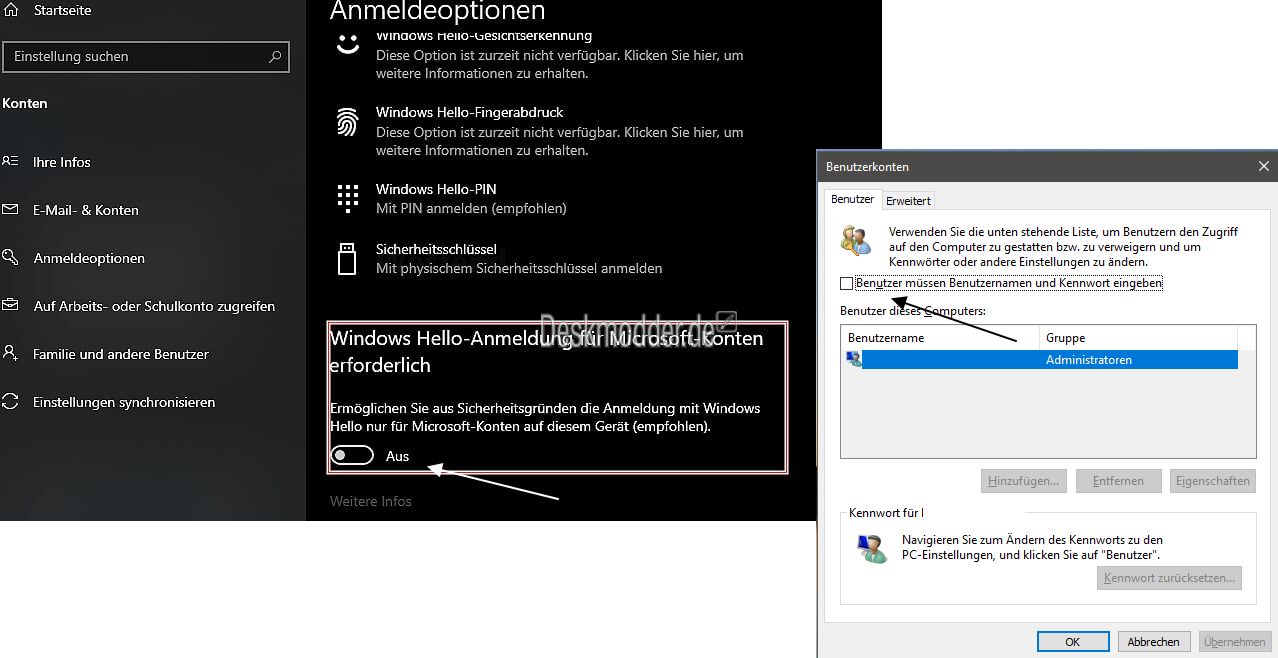
Task: Click the Kennwort zurücksetzen... button
Action: click(1170, 578)
